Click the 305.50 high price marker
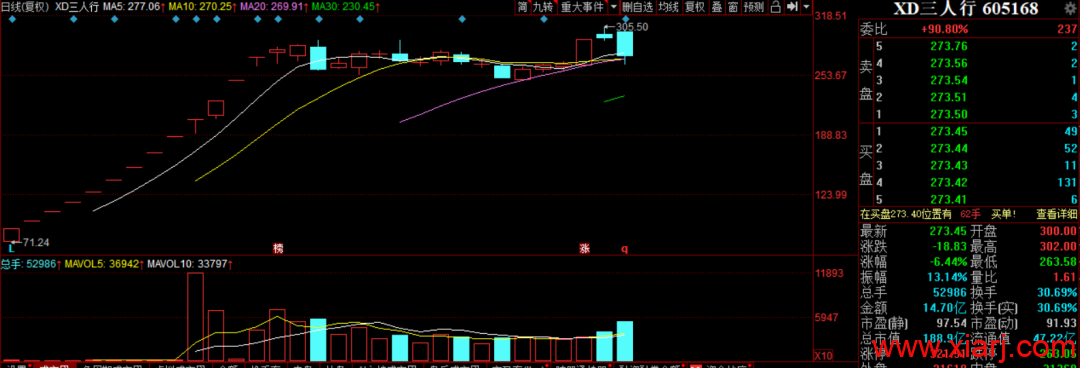This screenshot has height=368, width=1080. point(632,27)
